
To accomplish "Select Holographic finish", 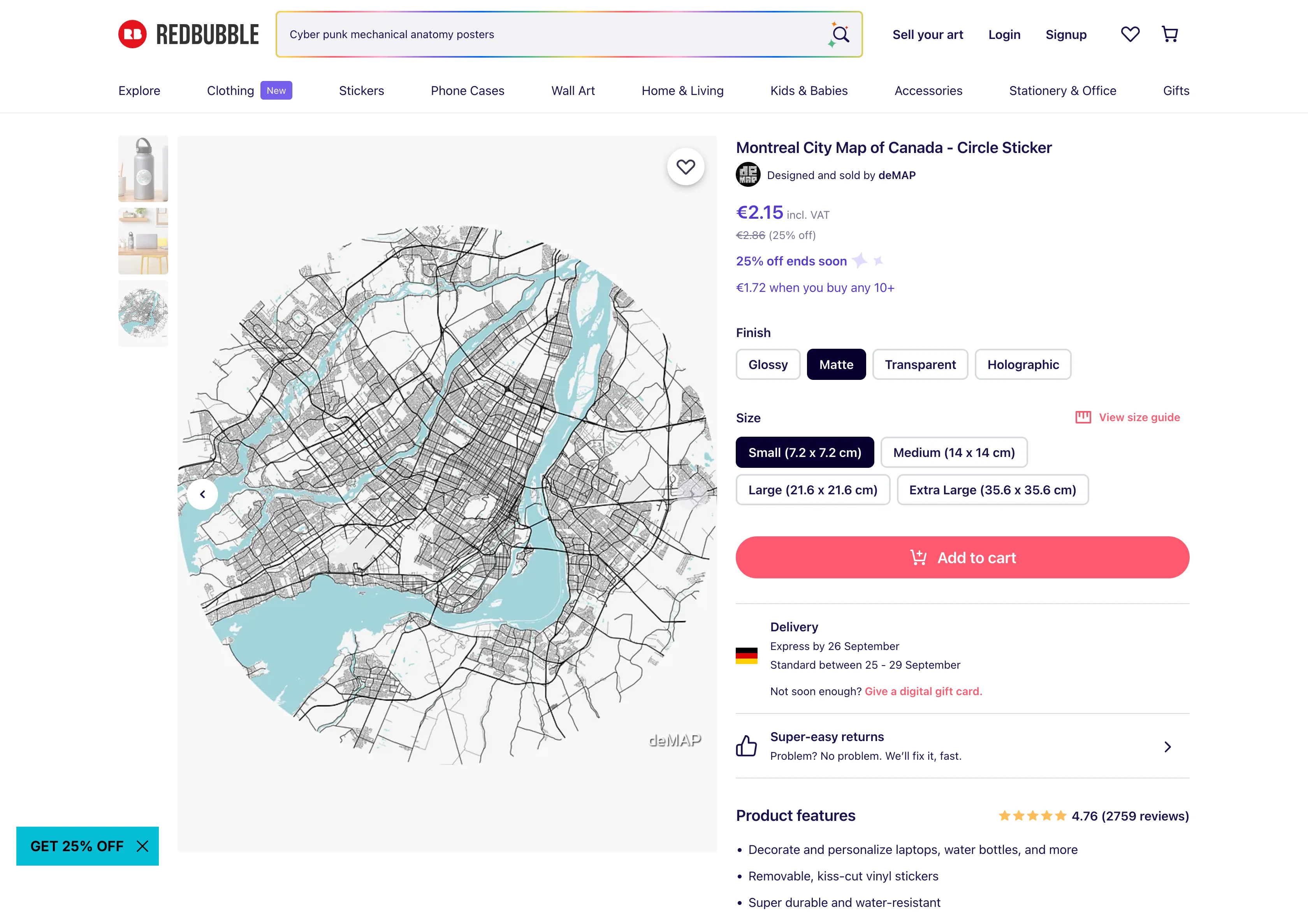I will (x=1023, y=365).
